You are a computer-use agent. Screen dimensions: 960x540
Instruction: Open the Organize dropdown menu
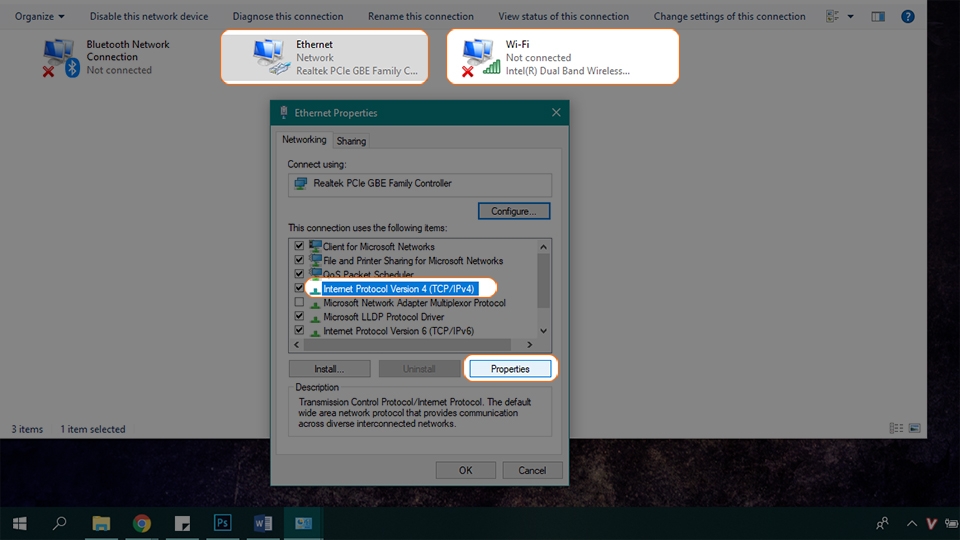pos(39,17)
